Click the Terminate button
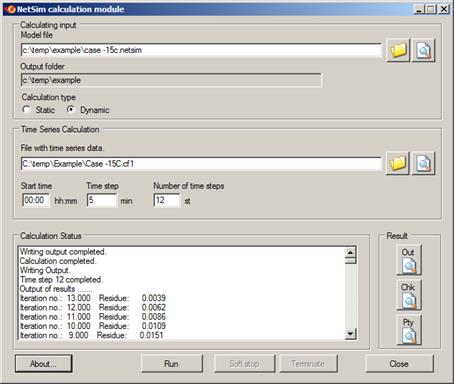The height and width of the screenshot is (384, 454). click(308, 364)
